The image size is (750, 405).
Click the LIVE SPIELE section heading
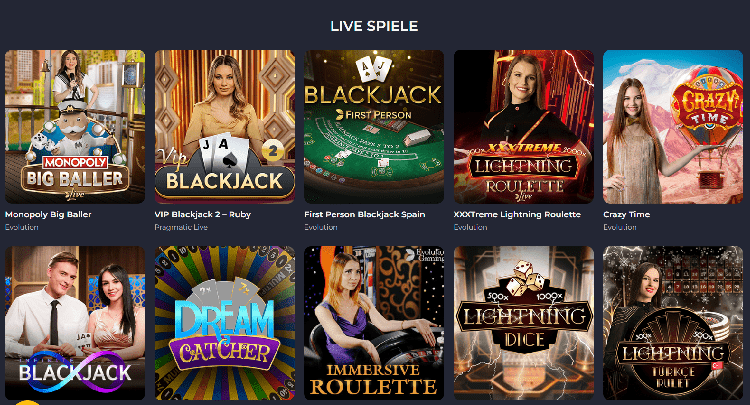(x=374, y=26)
